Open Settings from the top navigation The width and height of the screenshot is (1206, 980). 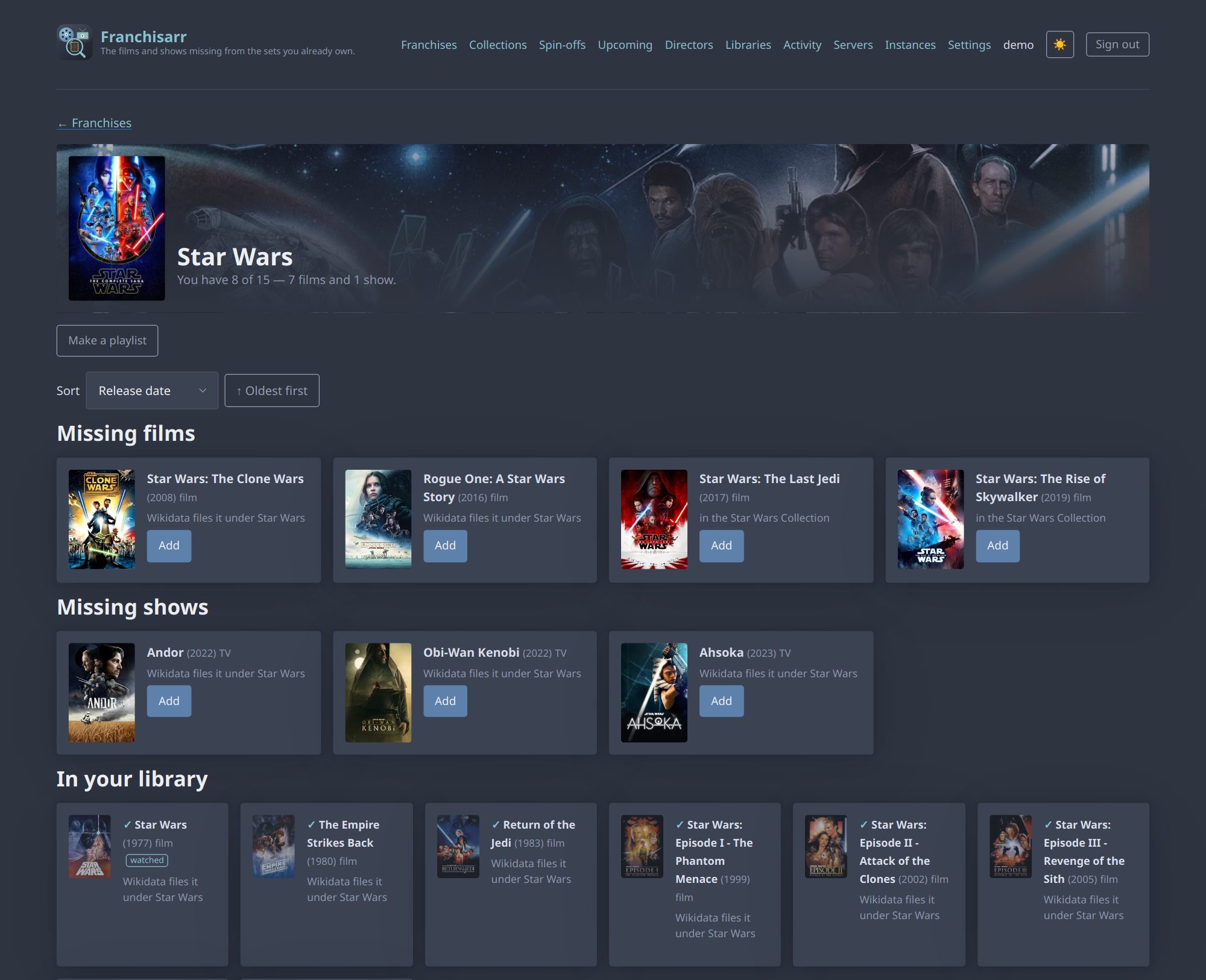tap(969, 45)
